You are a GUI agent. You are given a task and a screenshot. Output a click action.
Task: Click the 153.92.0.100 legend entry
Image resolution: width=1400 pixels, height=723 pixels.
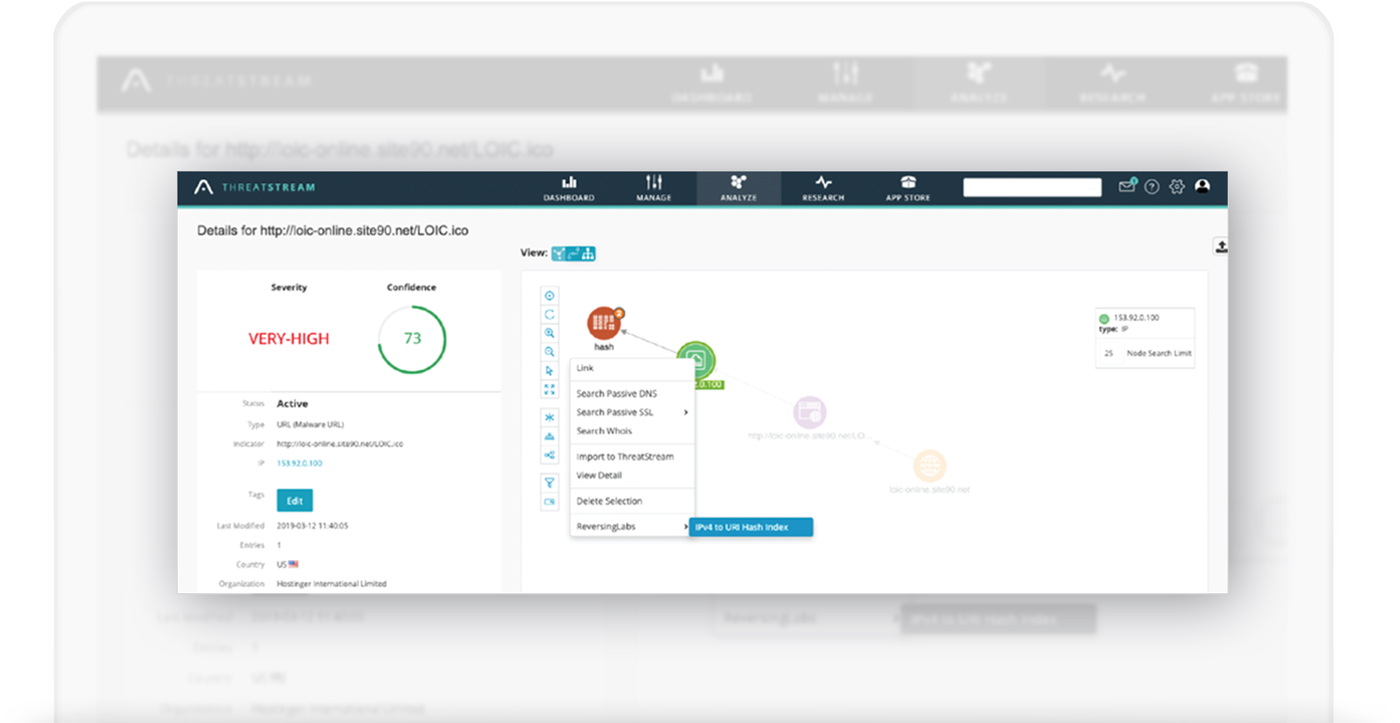(x=1134, y=318)
